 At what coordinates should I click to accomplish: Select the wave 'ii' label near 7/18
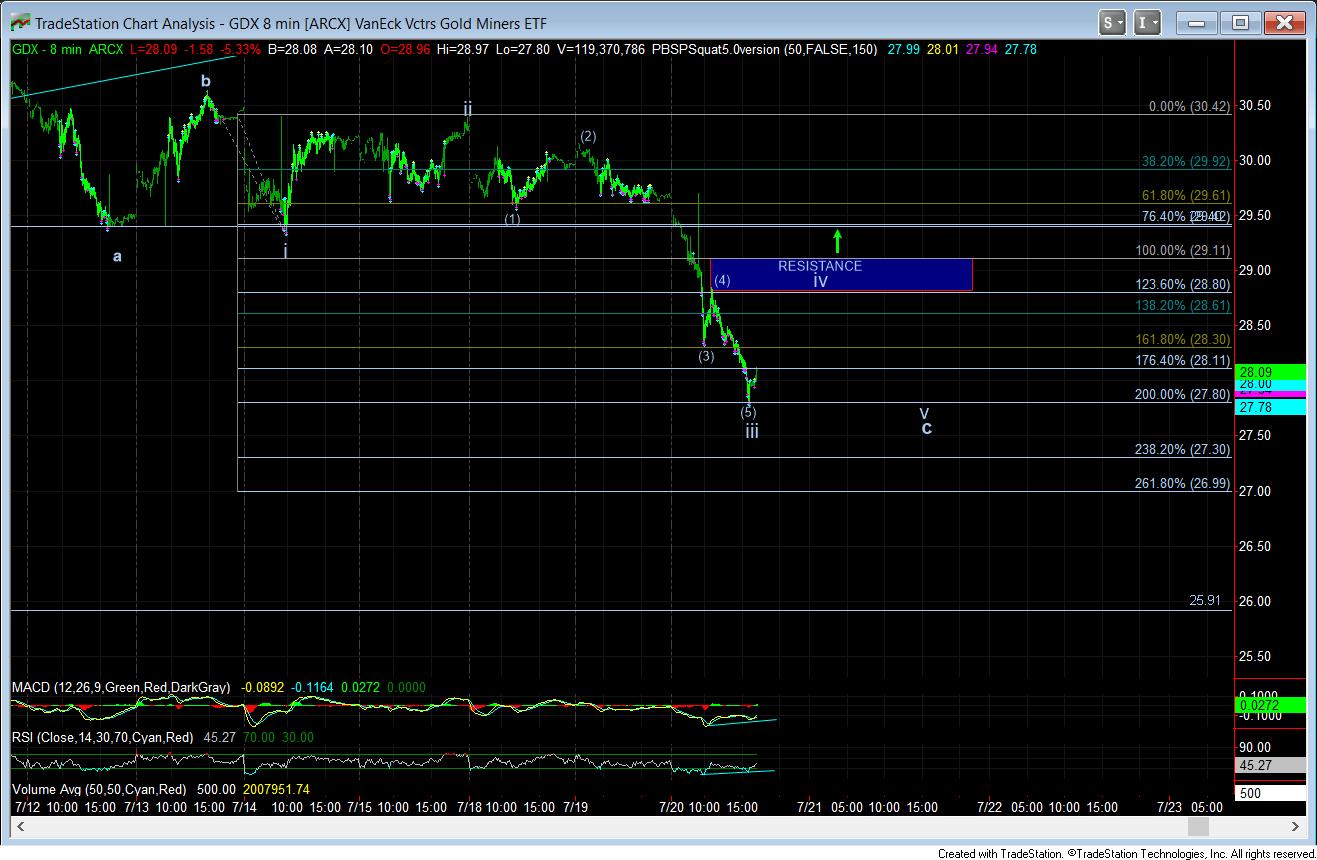467,108
